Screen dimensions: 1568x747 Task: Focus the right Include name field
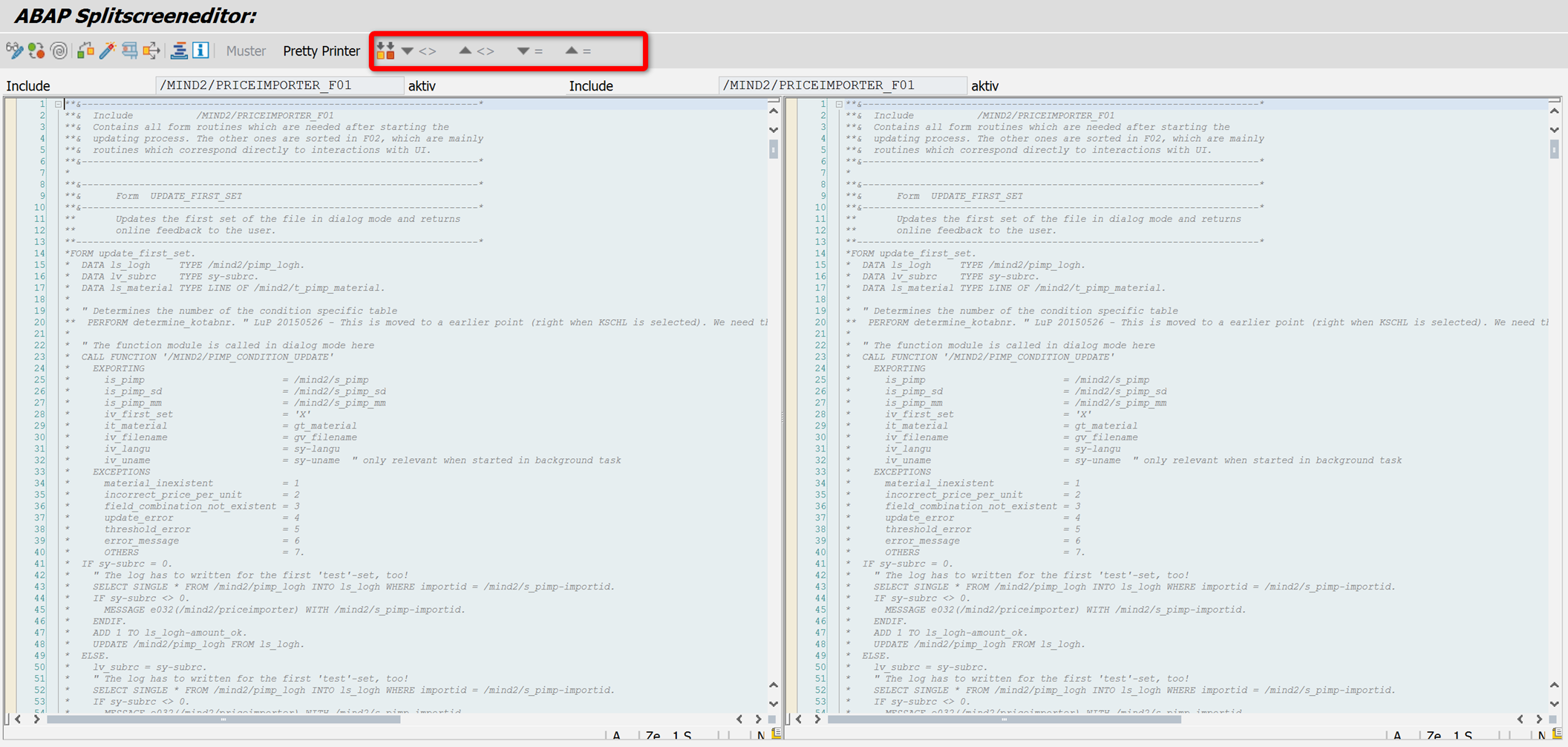pos(843,85)
